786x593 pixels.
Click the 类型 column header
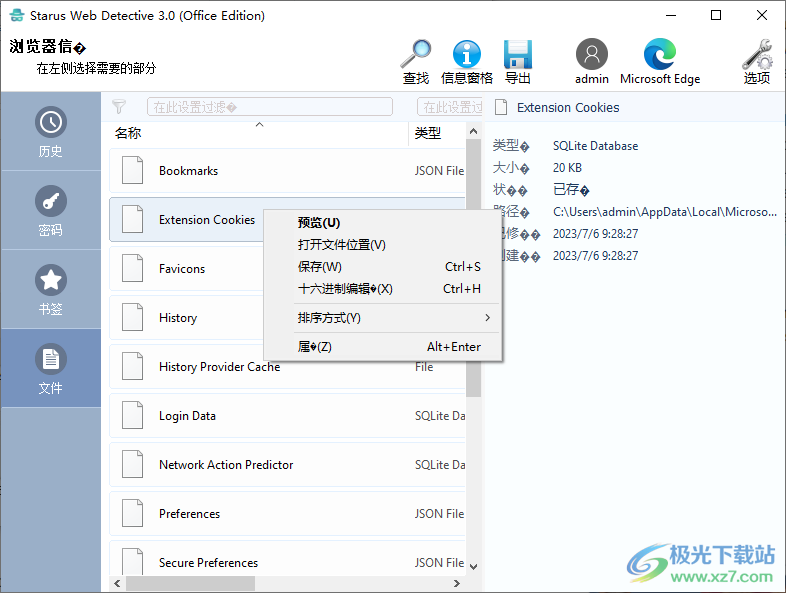tap(437, 133)
